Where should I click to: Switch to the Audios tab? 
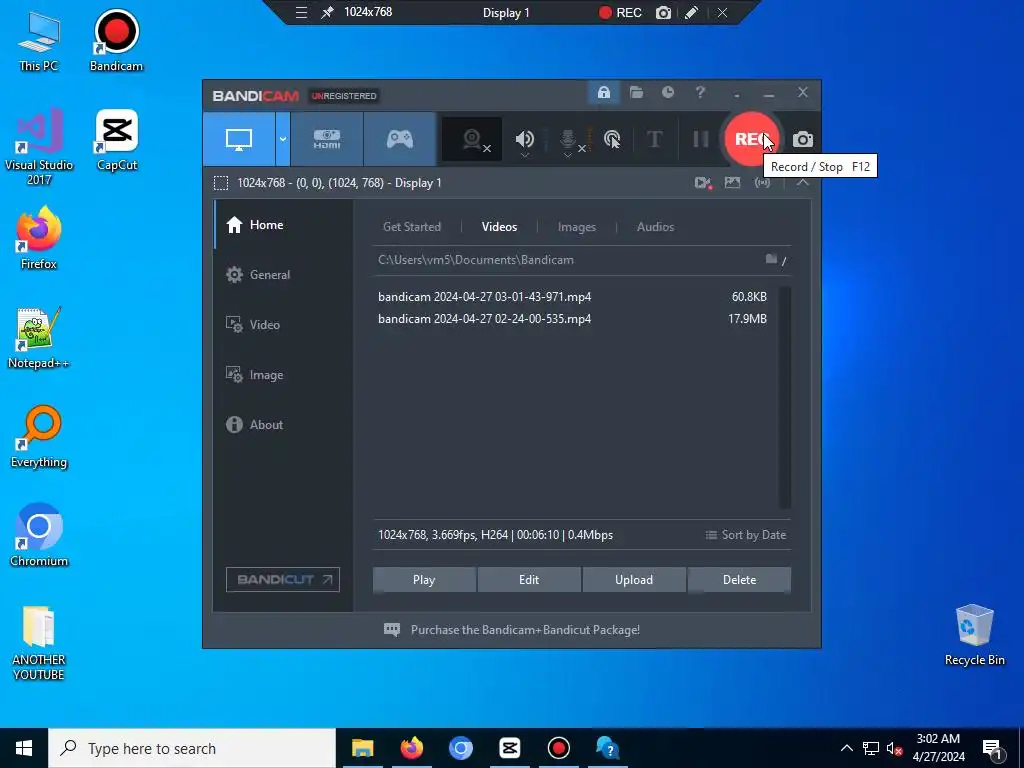[655, 227]
